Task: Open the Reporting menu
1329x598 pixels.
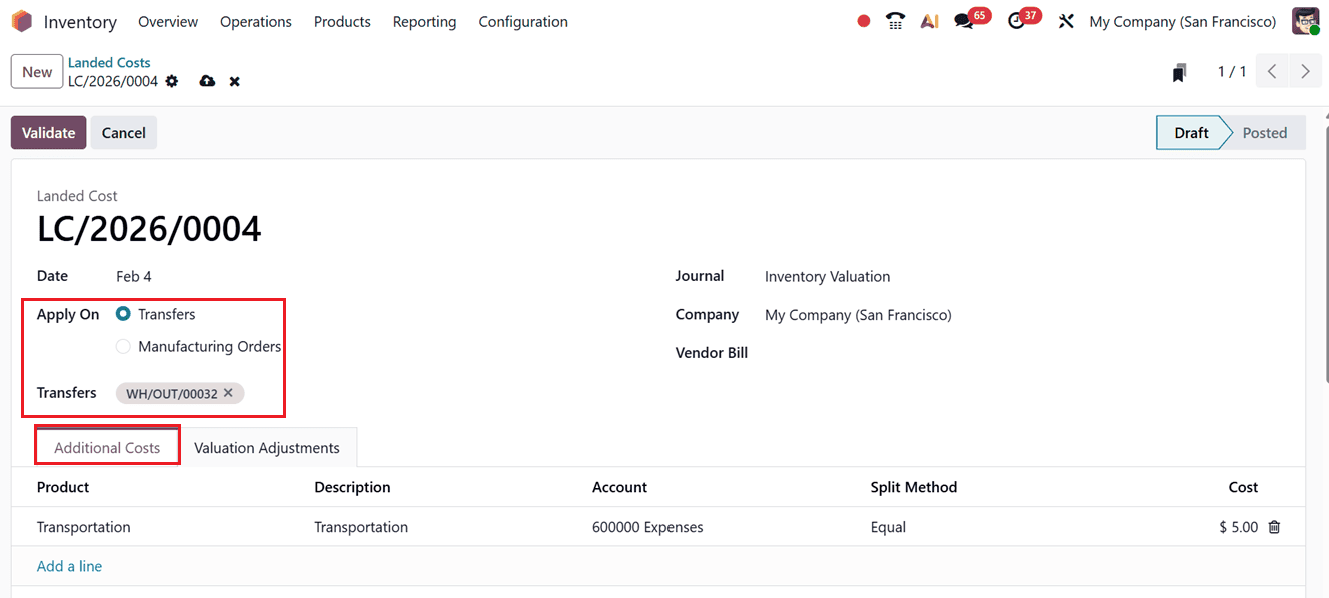Action: coord(424,21)
